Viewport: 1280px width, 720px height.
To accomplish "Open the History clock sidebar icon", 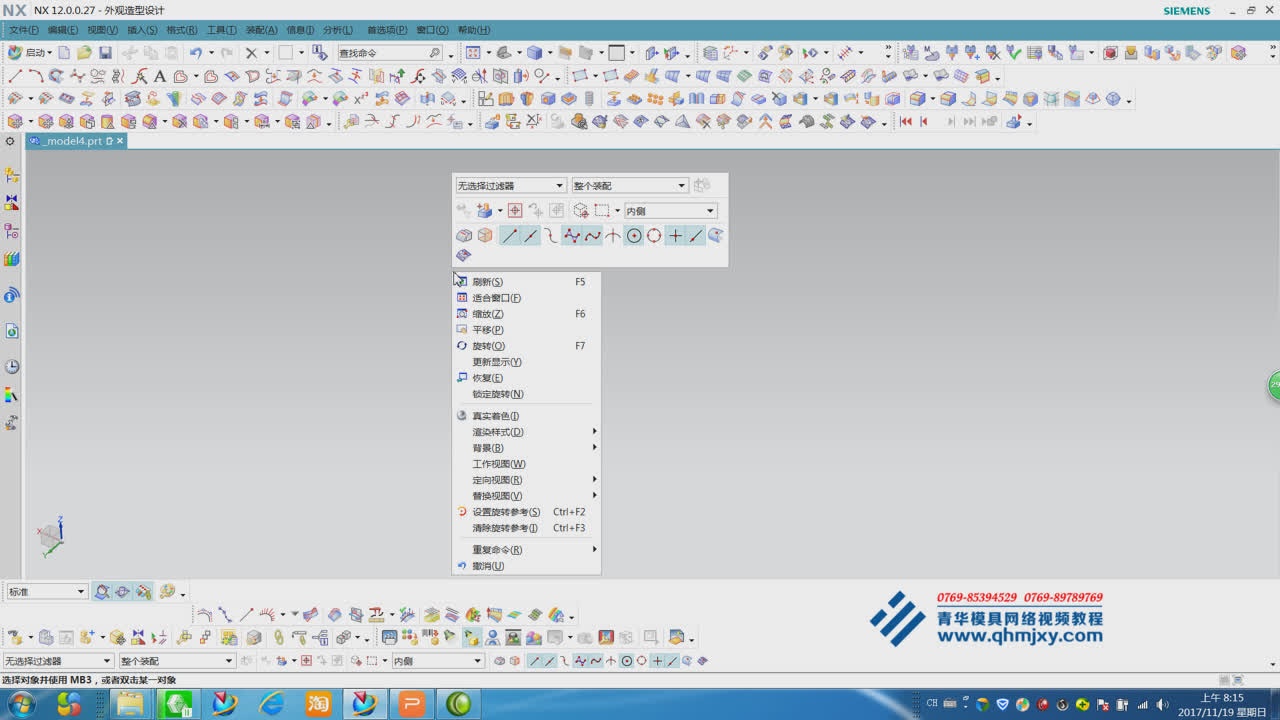I will coord(12,367).
